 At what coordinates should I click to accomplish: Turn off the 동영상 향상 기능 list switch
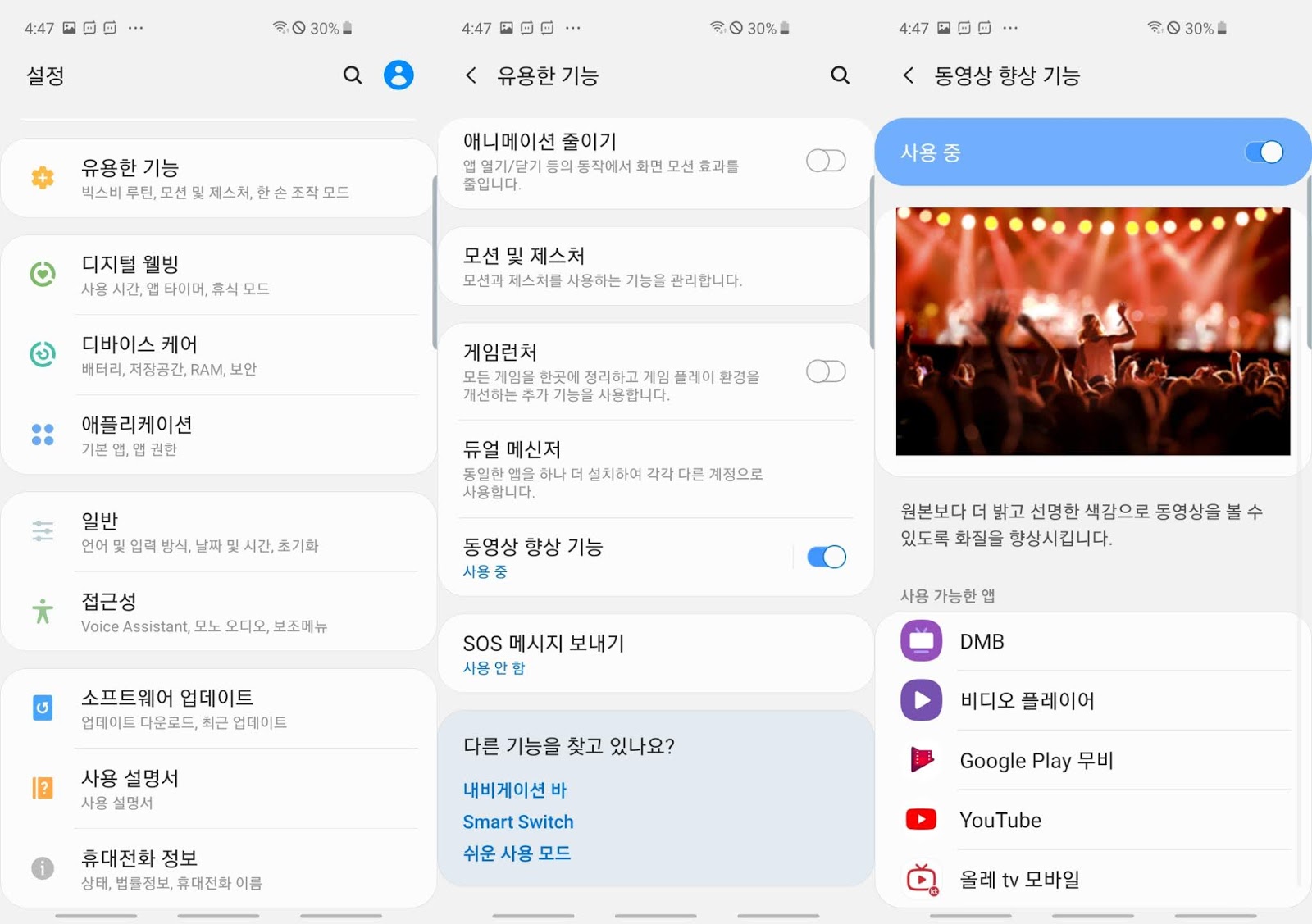(826, 557)
